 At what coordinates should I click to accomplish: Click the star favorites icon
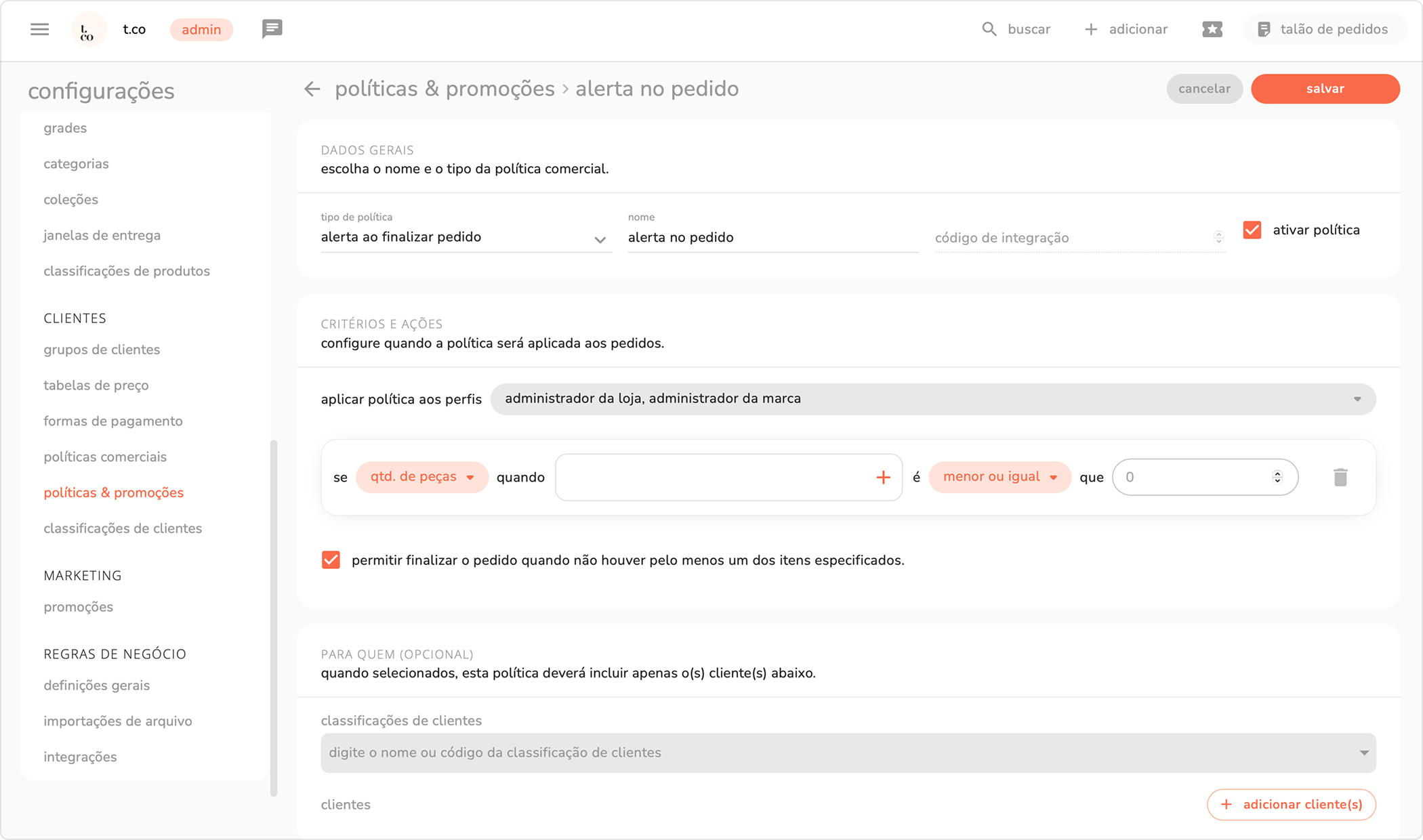tap(1212, 29)
